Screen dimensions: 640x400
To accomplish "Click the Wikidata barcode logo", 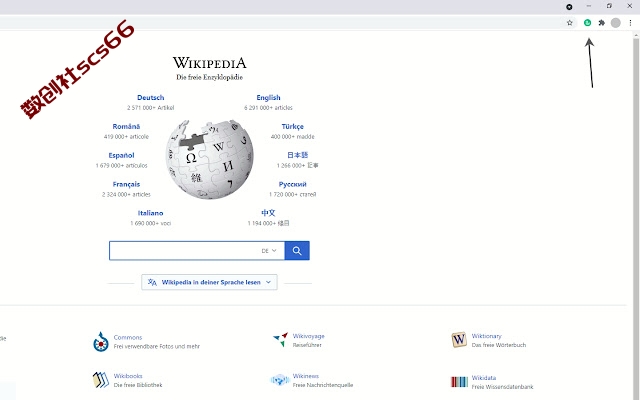I will coord(459,382).
